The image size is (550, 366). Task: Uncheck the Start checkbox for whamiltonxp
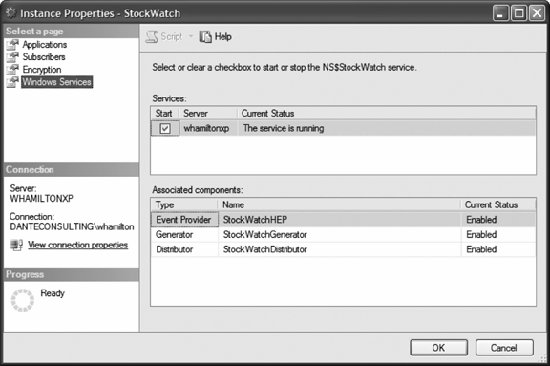[165, 128]
